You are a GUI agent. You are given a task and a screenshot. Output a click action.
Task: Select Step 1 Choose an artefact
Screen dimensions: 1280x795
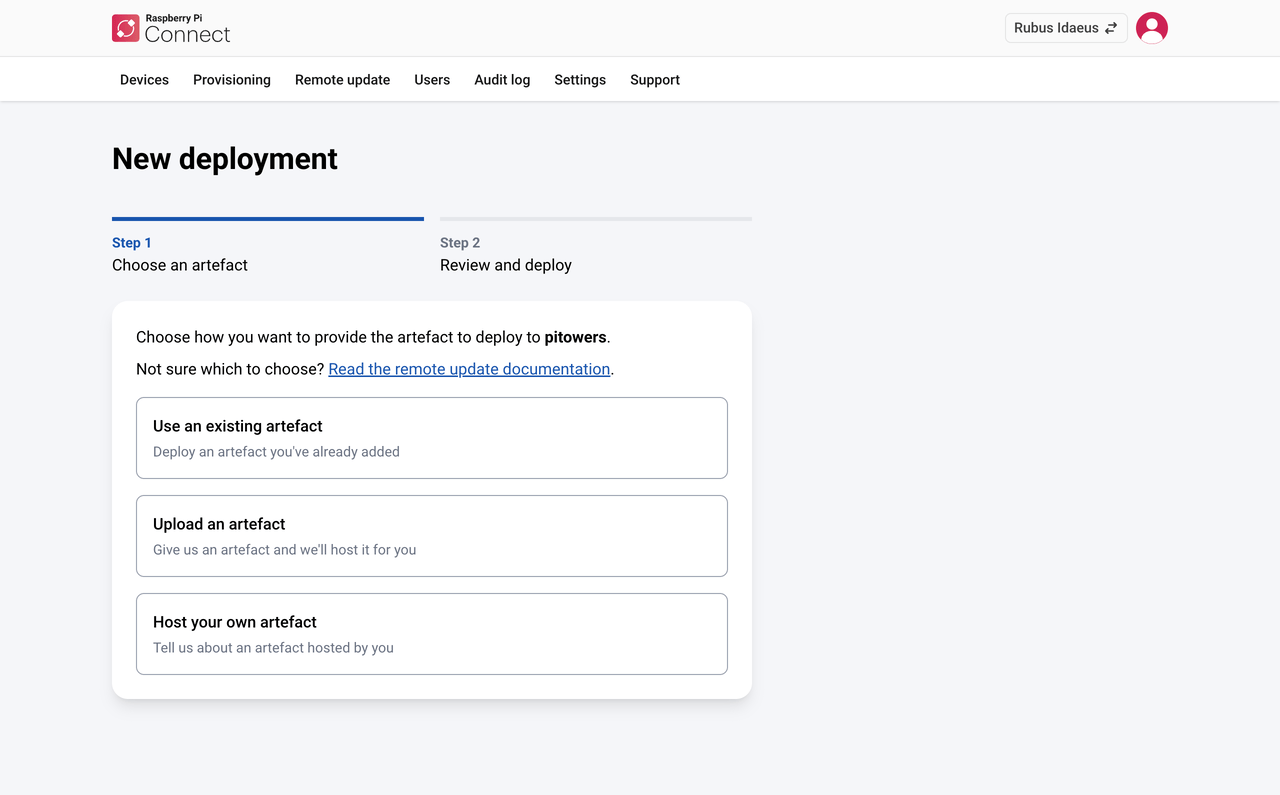coord(268,247)
